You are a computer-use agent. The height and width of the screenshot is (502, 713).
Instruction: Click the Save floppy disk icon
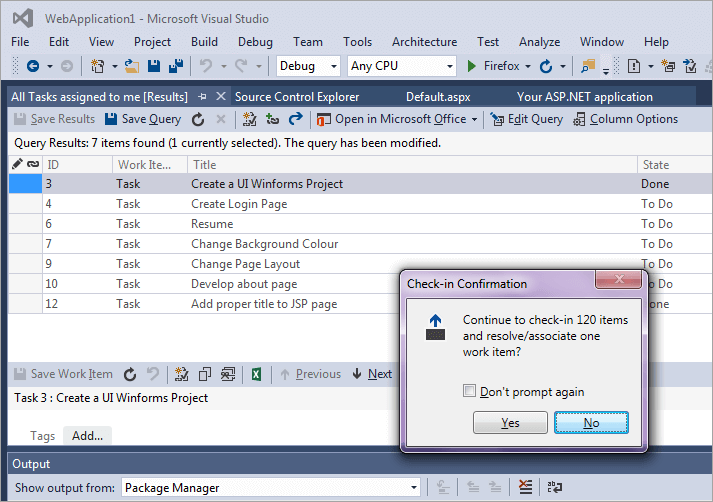(x=154, y=66)
